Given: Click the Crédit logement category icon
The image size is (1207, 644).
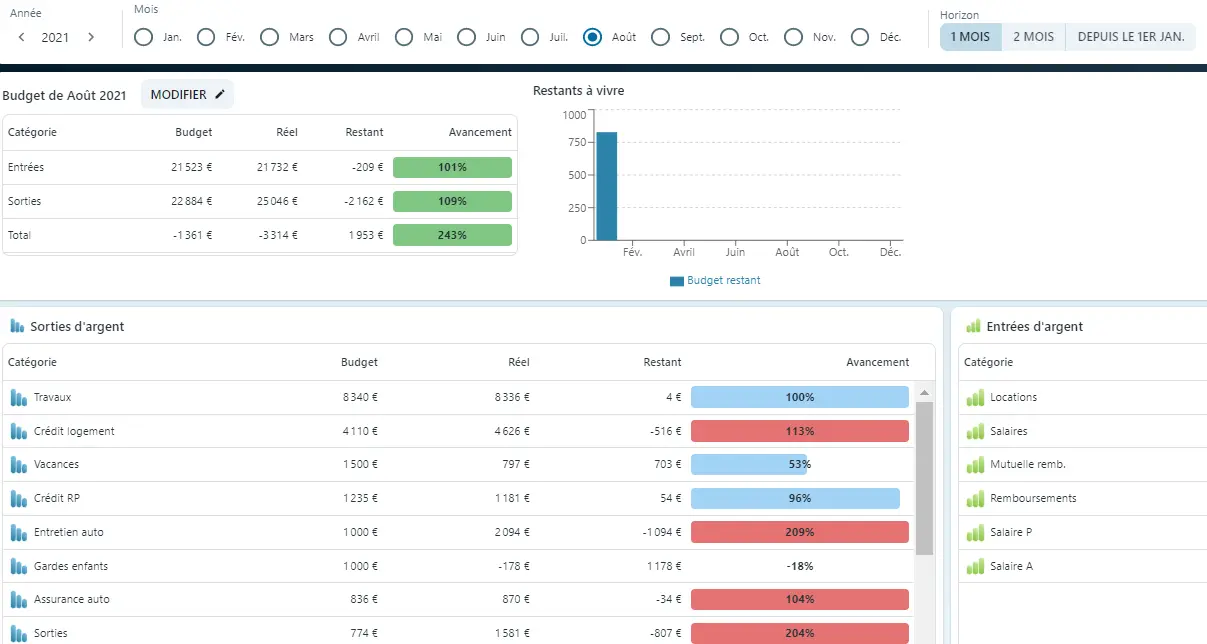Looking at the screenshot, I should (18, 432).
